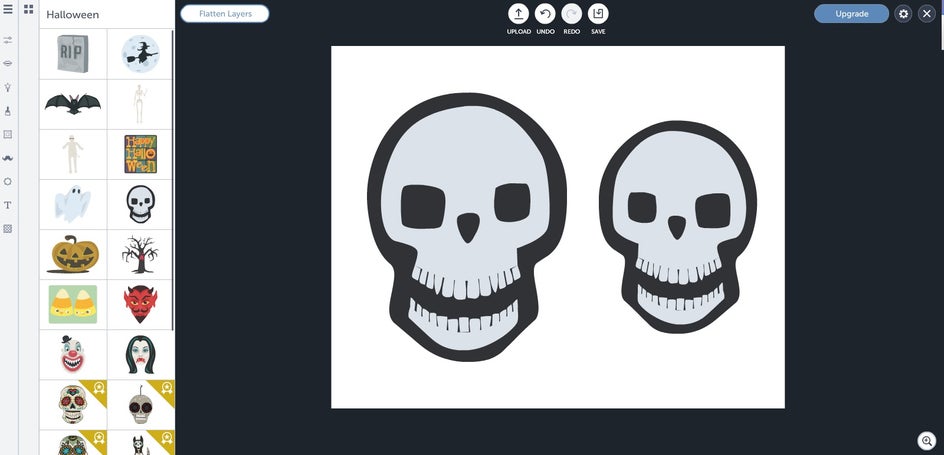944x455 pixels.
Task: Add the skull sticker from the panel
Action: tap(140, 204)
